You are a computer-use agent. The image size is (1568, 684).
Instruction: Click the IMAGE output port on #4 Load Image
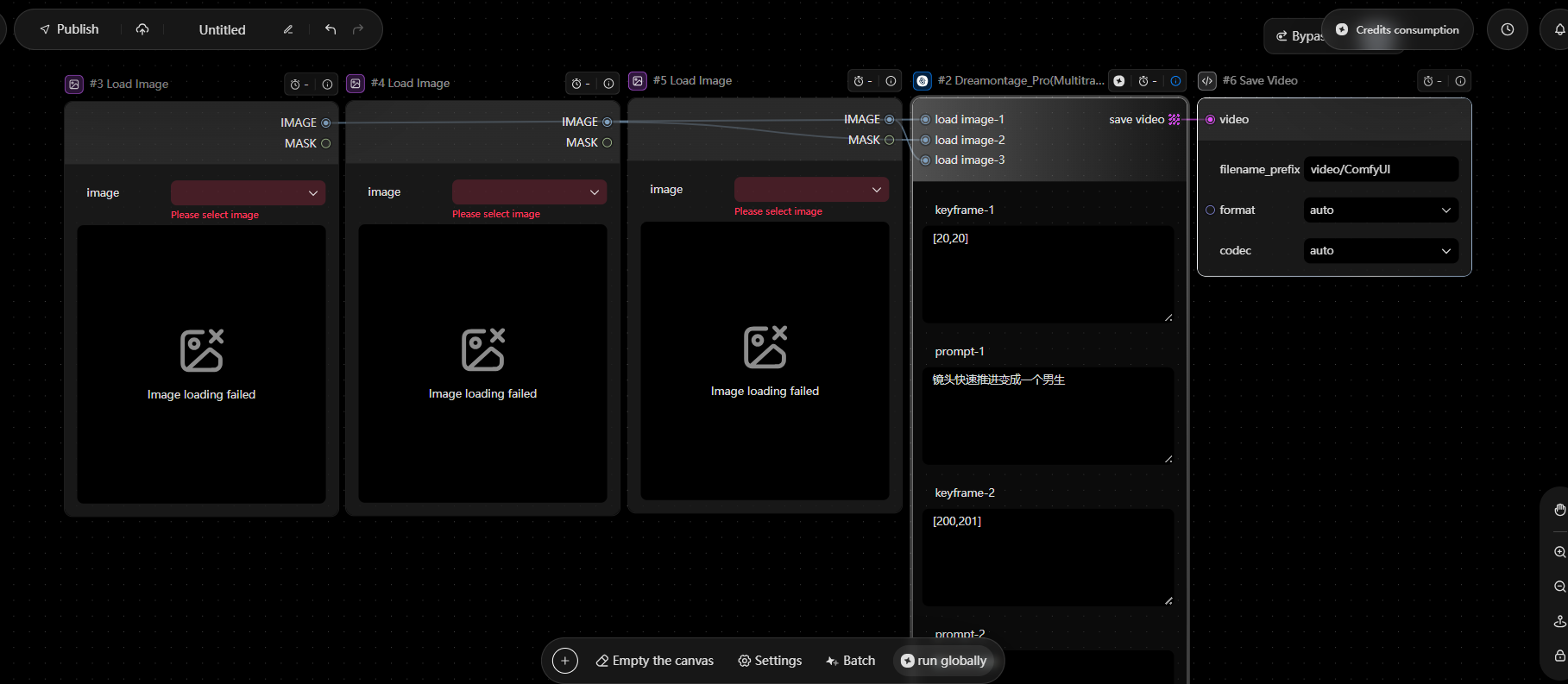pos(608,122)
